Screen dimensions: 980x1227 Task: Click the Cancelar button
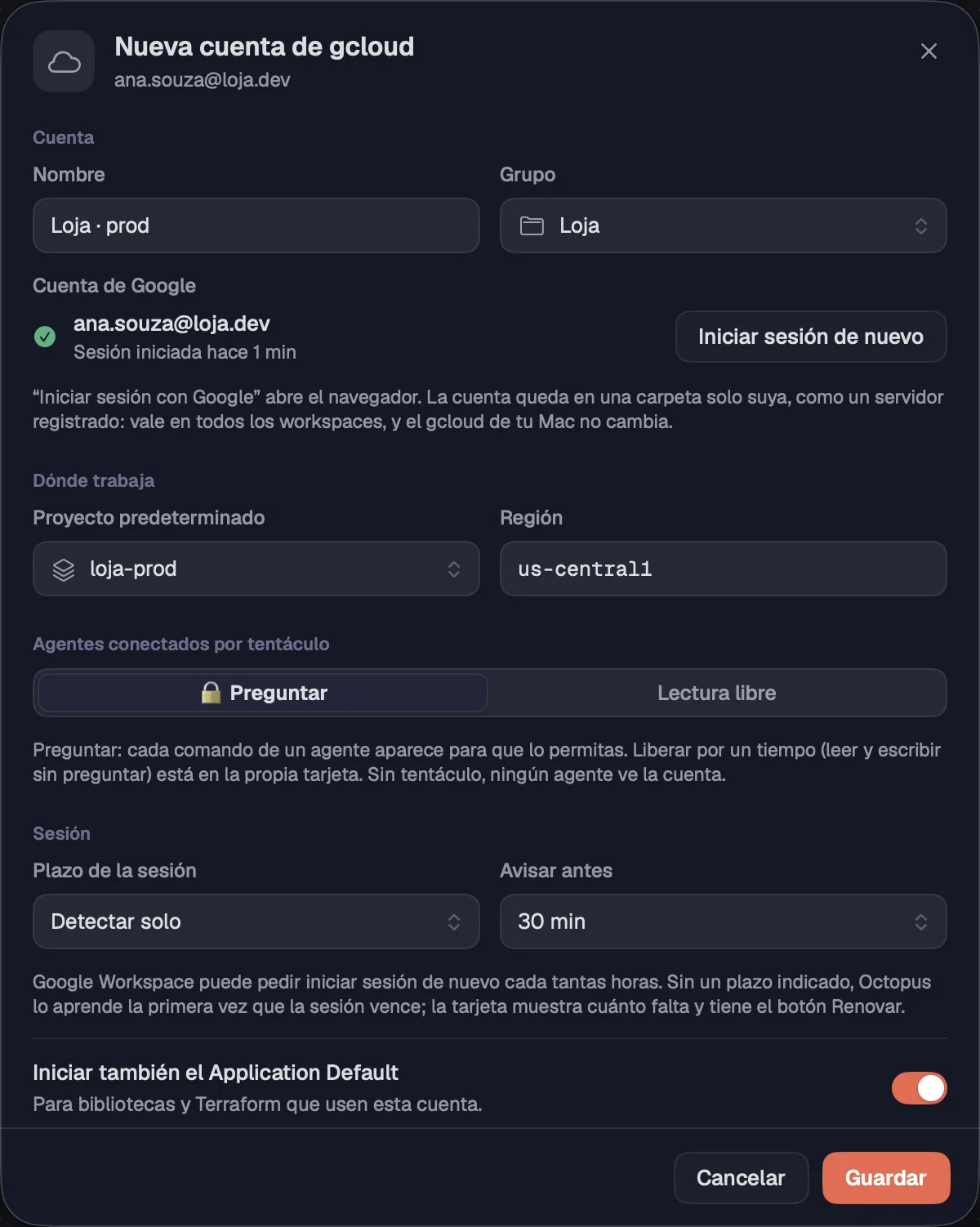pyautogui.click(x=741, y=1178)
